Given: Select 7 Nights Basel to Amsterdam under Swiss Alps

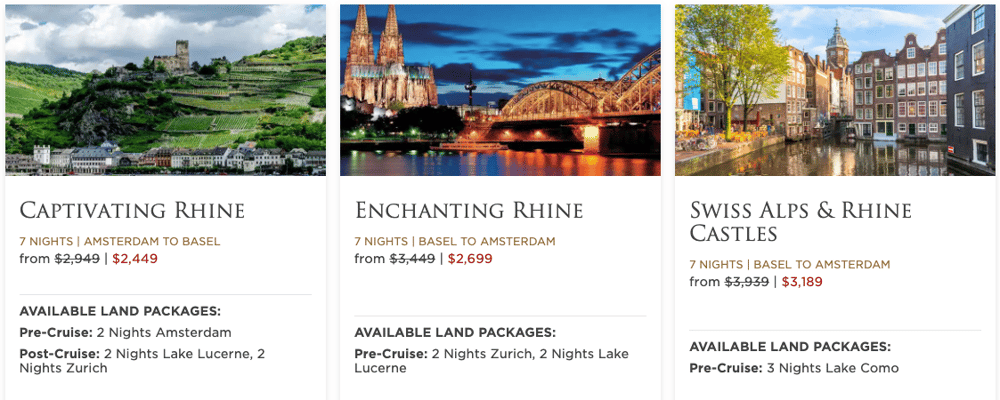Looking at the screenshot, I should pos(790,265).
